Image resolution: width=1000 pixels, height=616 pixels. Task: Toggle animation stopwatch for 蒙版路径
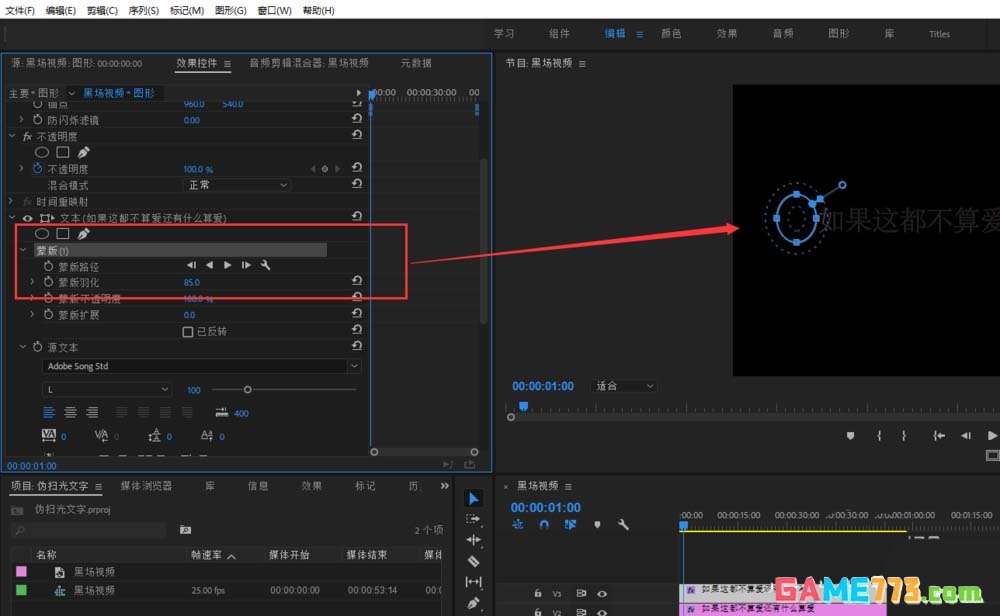coord(48,266)
